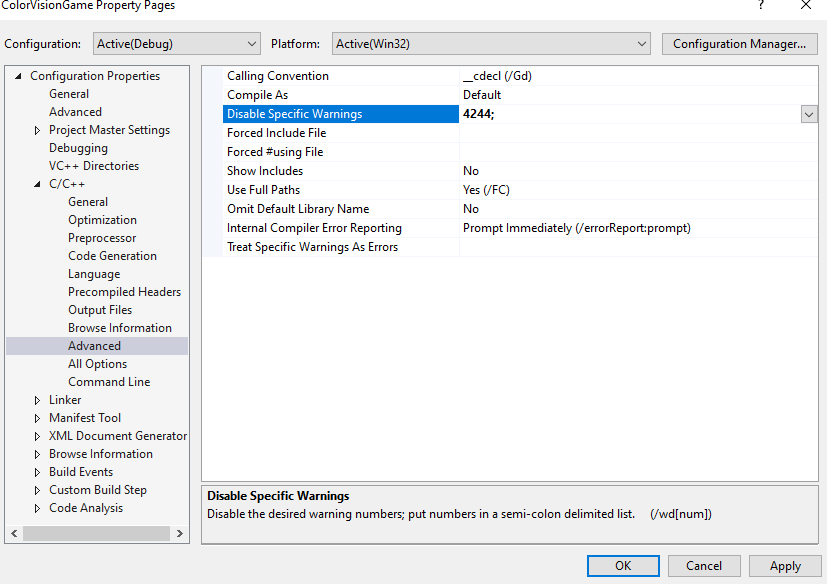
Task: Click the Apply button
Action: [785, 566]
